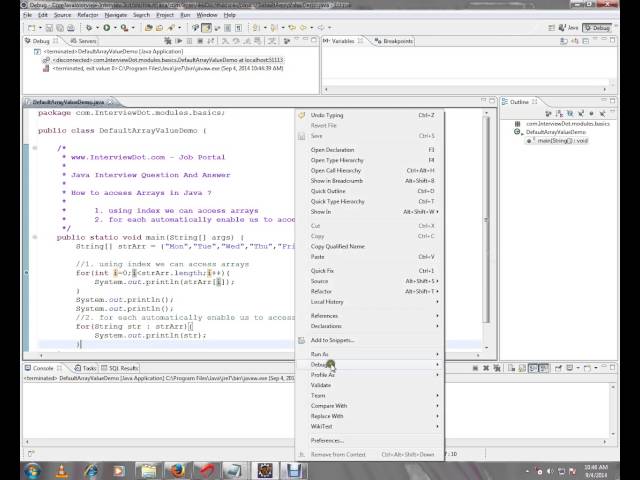The height and width of the screenshot is (480, 640).
Task: Expand the Source submenu in context menu
Action: click(371, 281)
